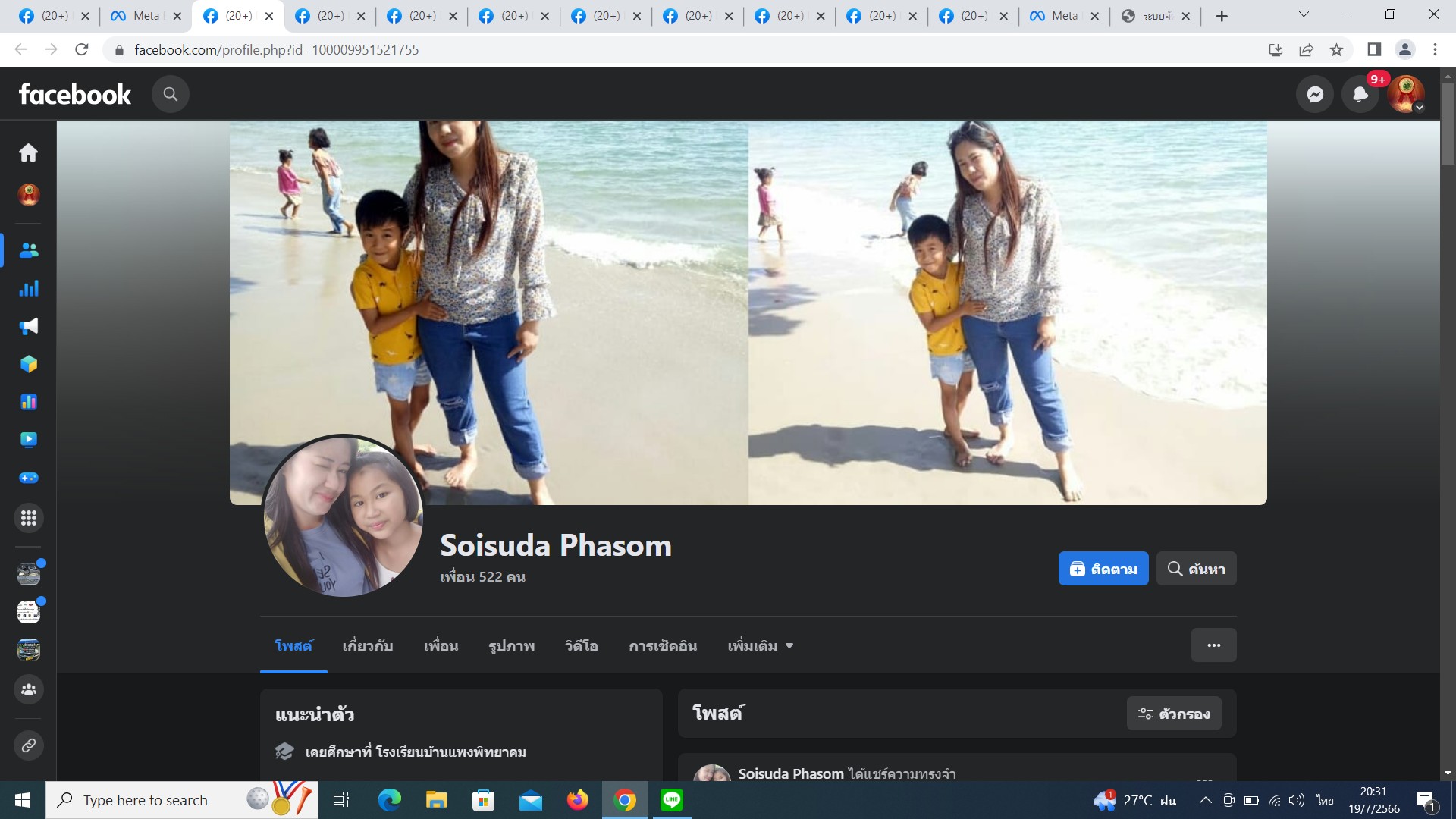1456x819 pixels.
Task: Expand the เพิ่มเติม dropdown tab
Action: pyautogui.click(x=760, y=646)
